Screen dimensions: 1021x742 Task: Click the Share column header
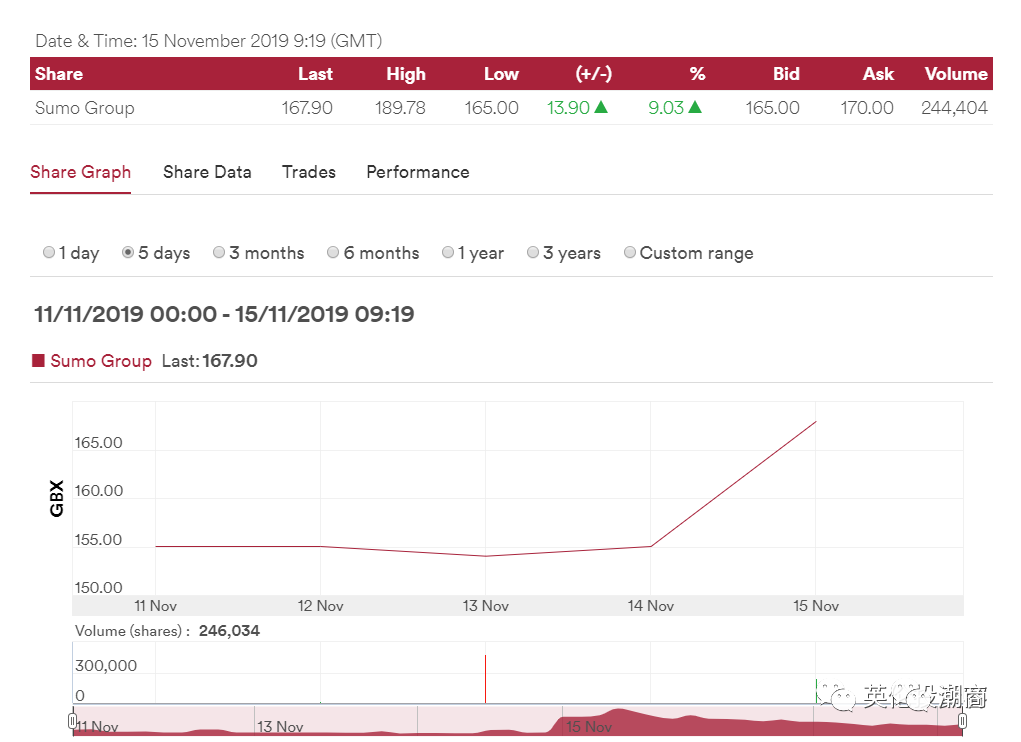59,74
